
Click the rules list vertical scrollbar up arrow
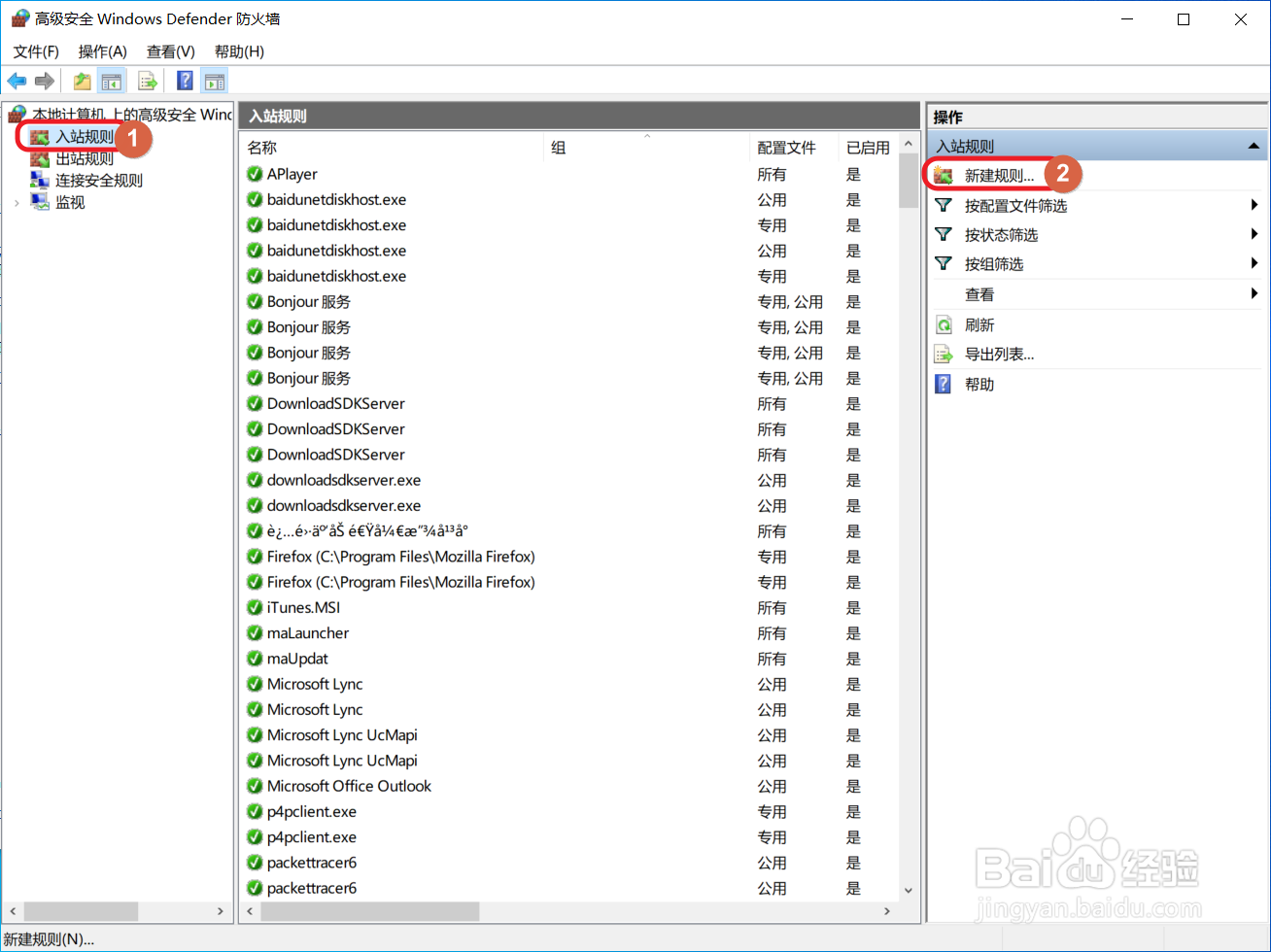(x=909, y=145)
